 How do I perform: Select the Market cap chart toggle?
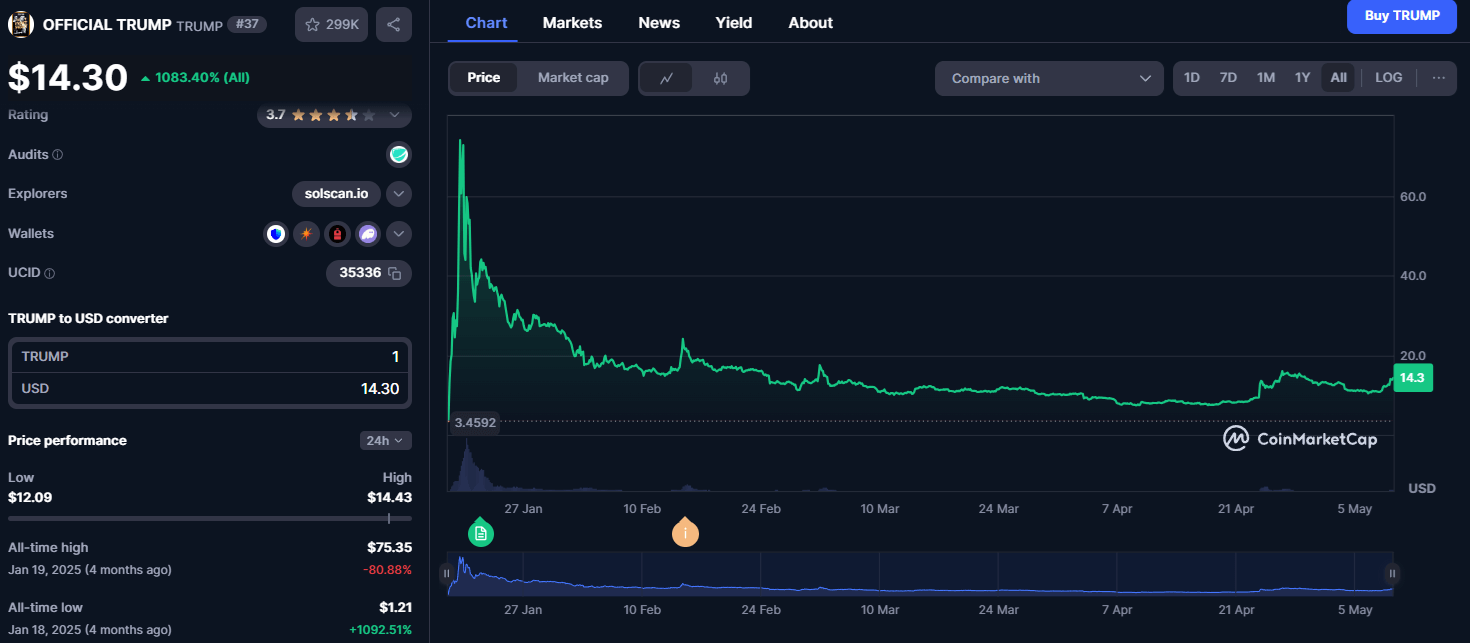tap(573, 78)
